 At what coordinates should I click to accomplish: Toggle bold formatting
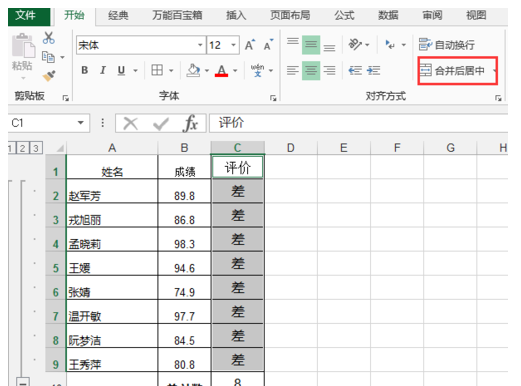click(85, 70)
